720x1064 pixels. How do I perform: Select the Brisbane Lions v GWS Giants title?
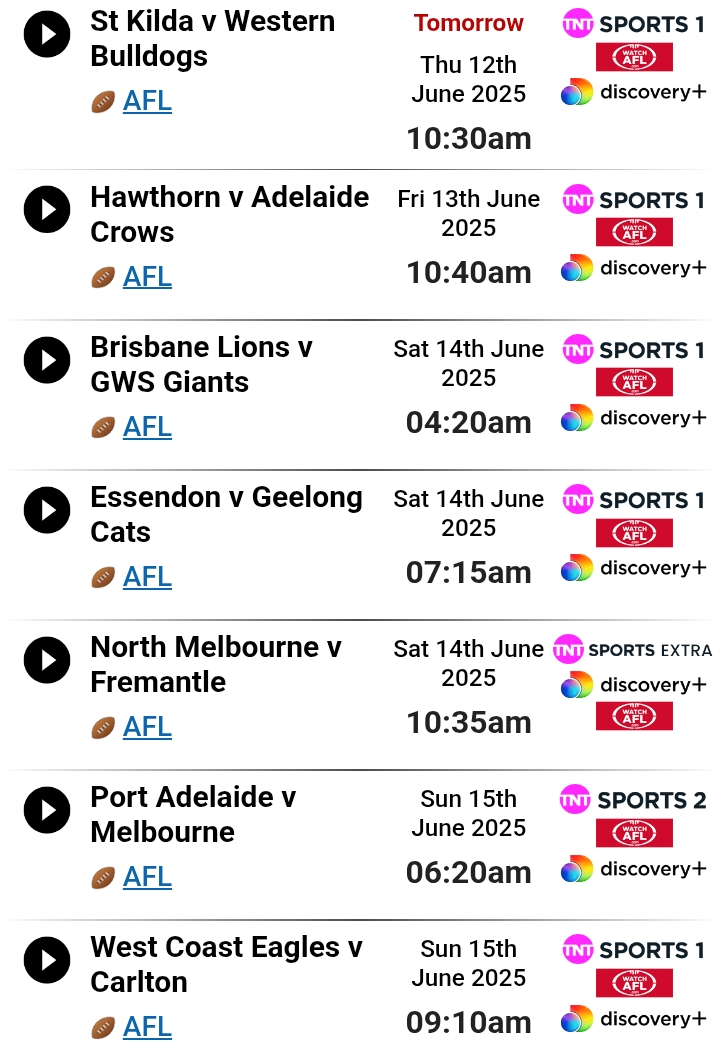(202, 365)
